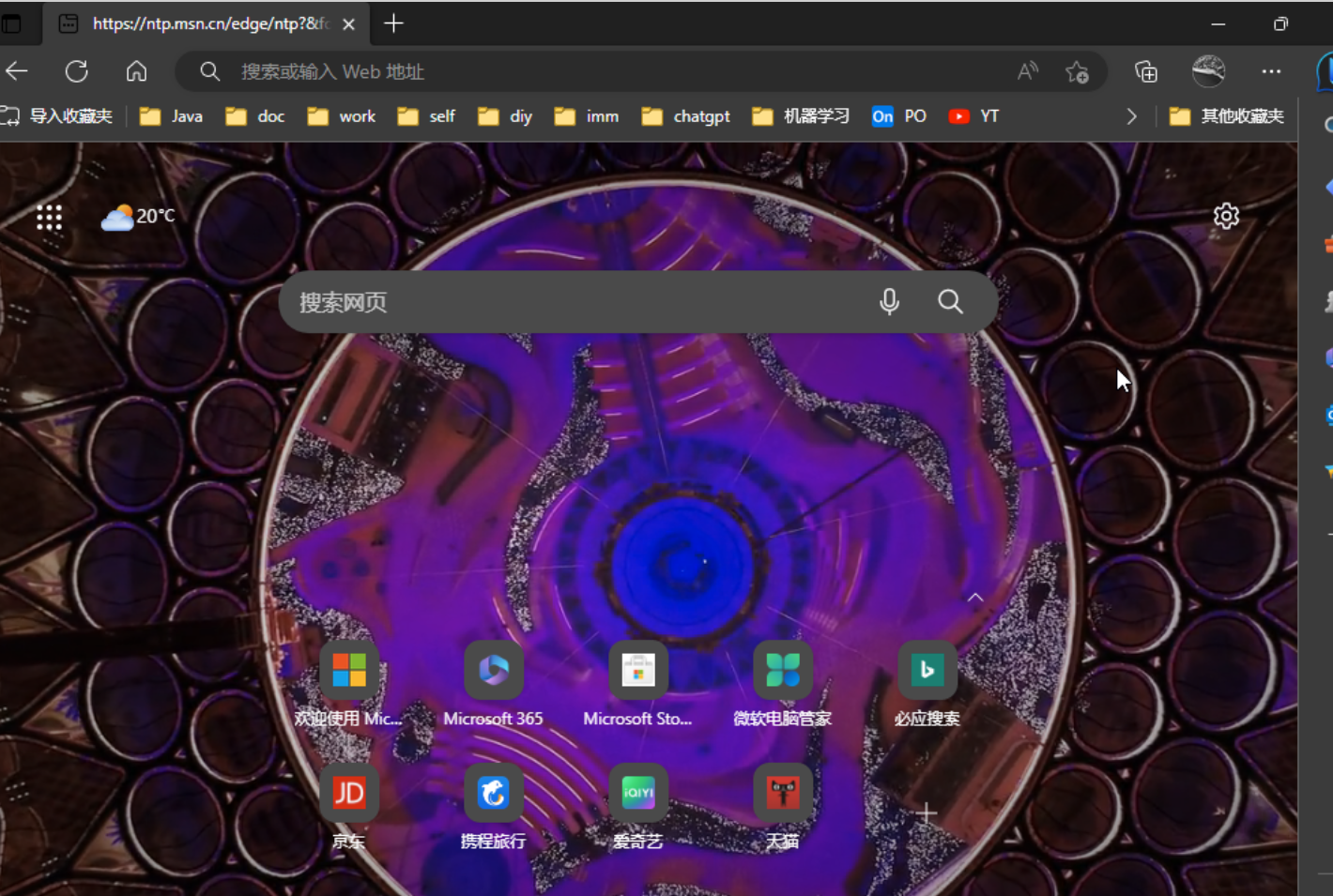Open the Java favorites folder
The image size is (1333, 896).
pos(171,116)
